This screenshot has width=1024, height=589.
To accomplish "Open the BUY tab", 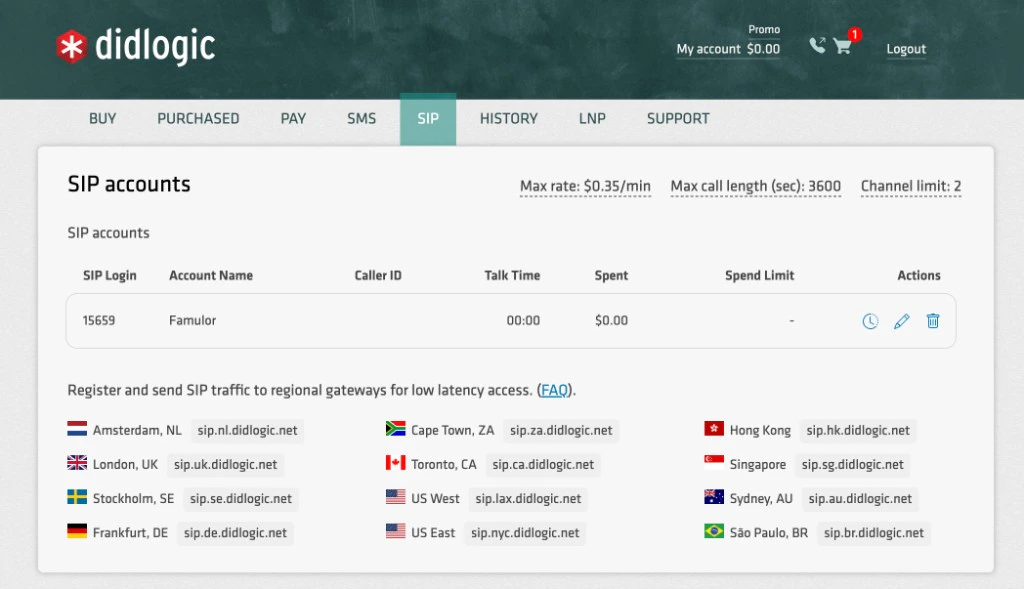I will 103,118.
